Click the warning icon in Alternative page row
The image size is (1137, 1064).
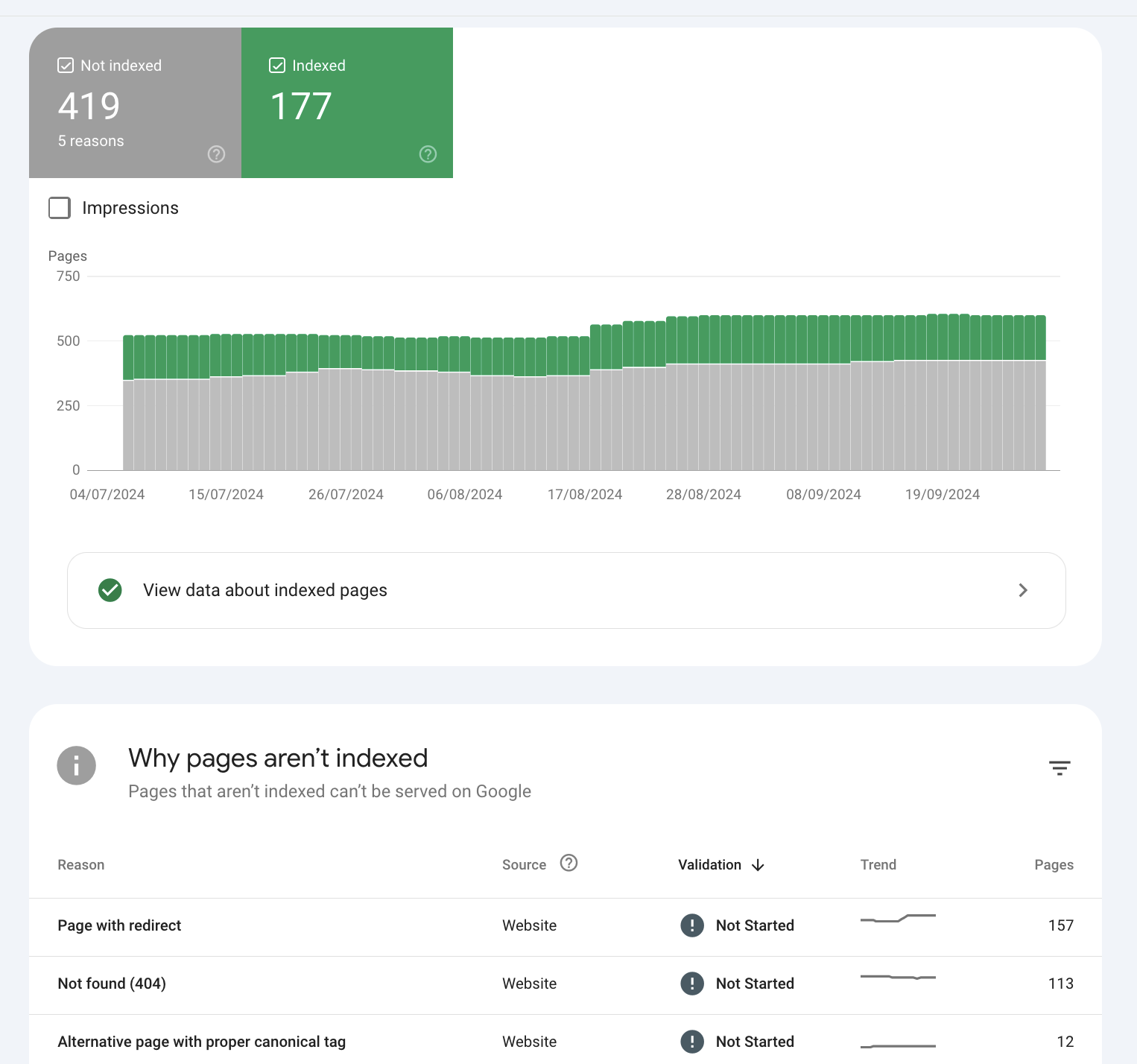pos(692,1042)
